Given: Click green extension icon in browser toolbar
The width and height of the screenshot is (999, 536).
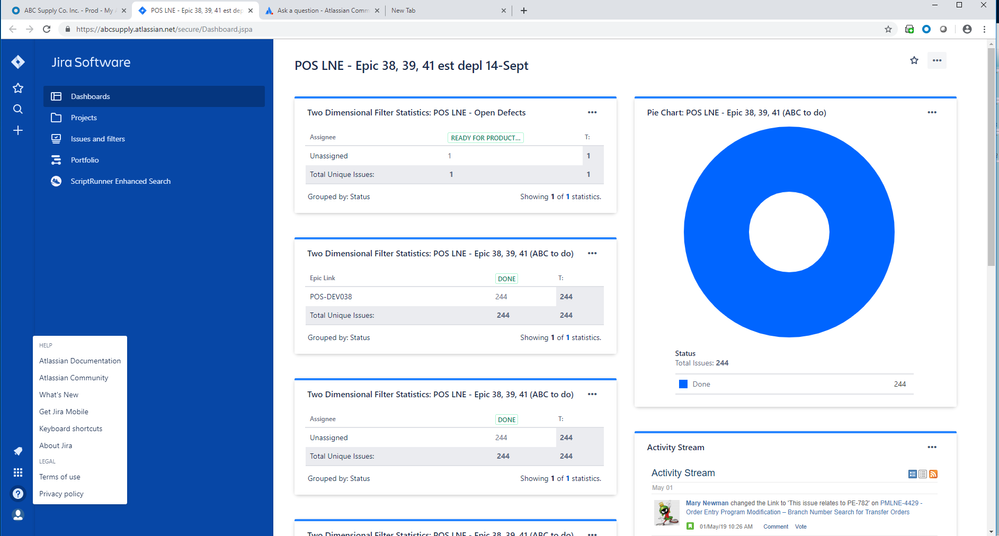Looking at the screenshot, I should [x=909, y=29].
